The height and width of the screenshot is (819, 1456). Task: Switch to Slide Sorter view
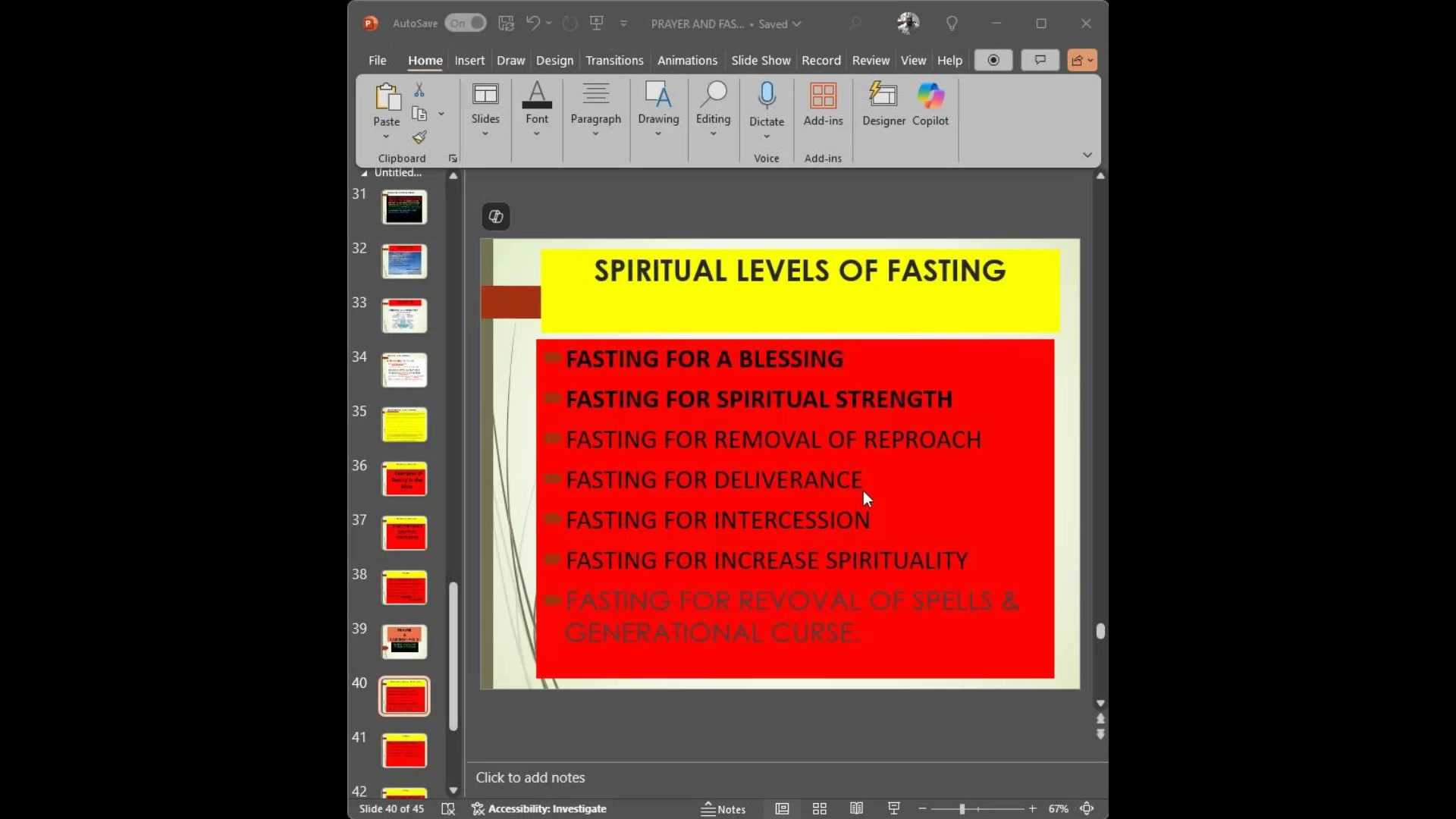pos(819,808)
